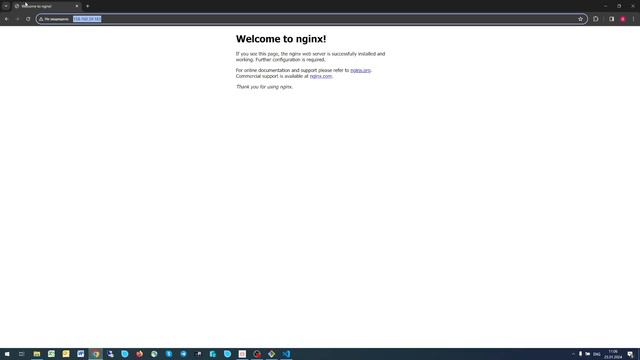Select the Welcome to nginx tab

click(46, 6)
